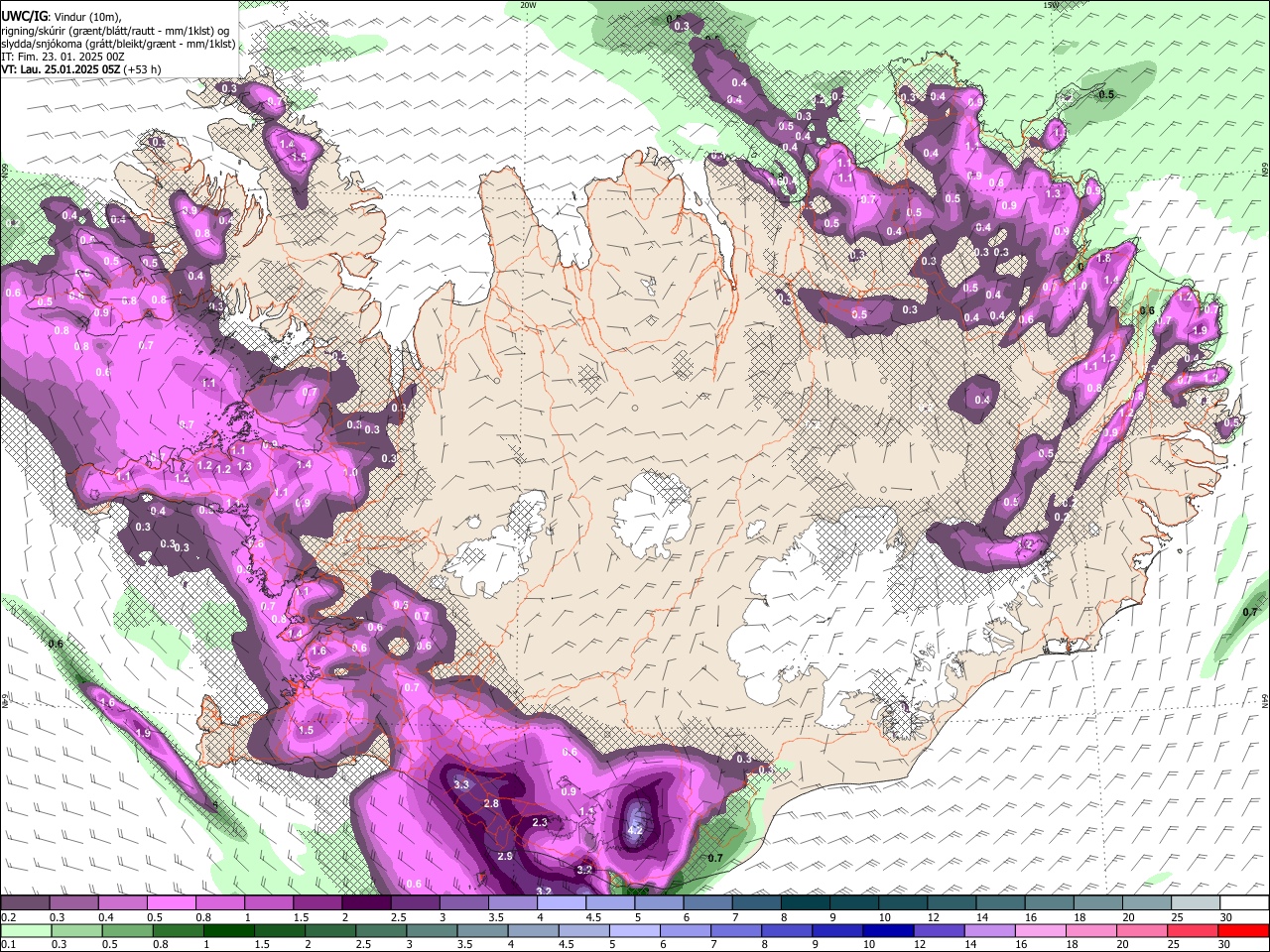Click the dark teal 8 snow legend swatch
The height and width of the screenshot is (952, 1270).
click(x=805, y=903)
